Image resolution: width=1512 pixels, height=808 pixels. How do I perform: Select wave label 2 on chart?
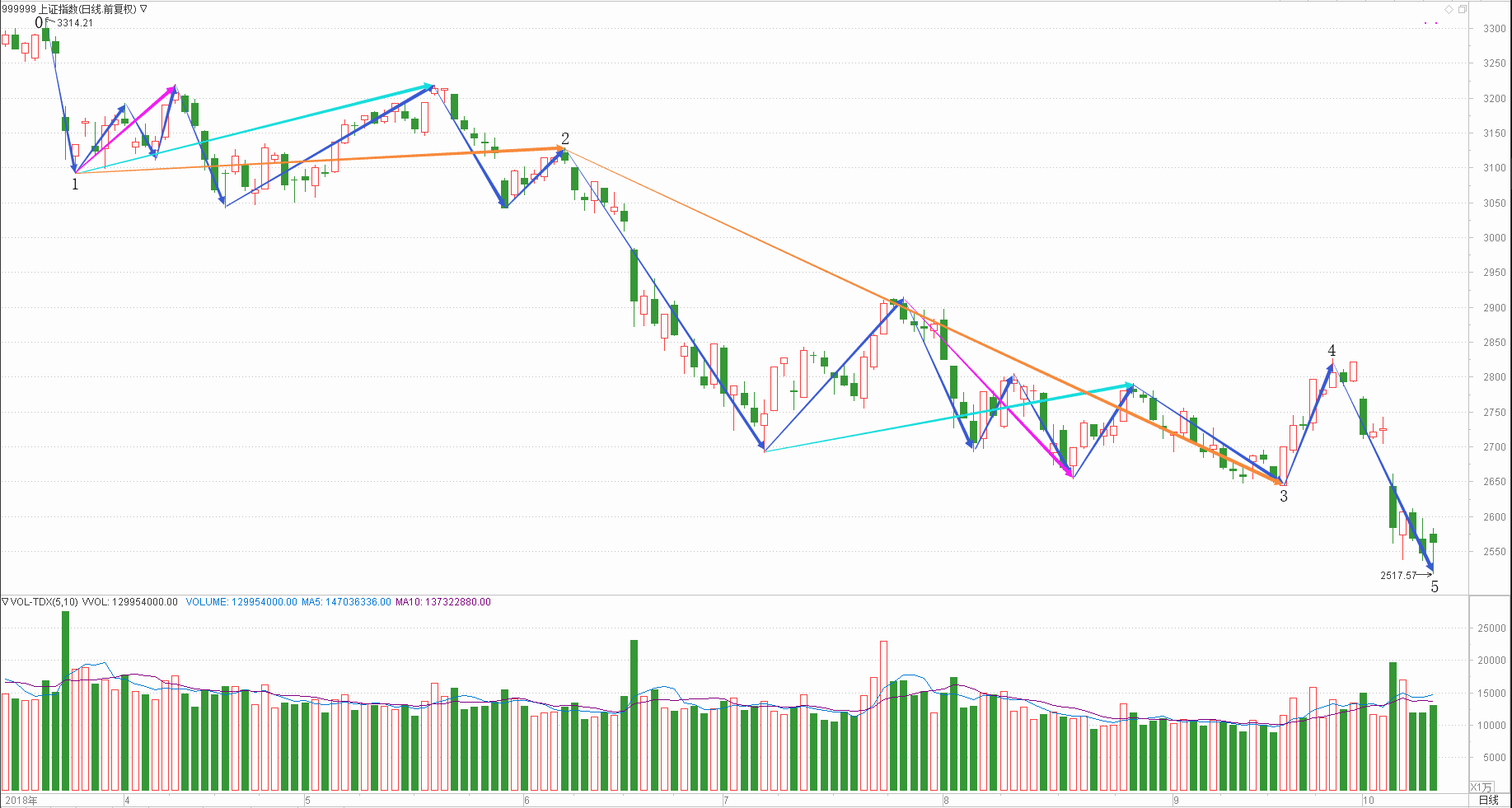coord(565,138)
